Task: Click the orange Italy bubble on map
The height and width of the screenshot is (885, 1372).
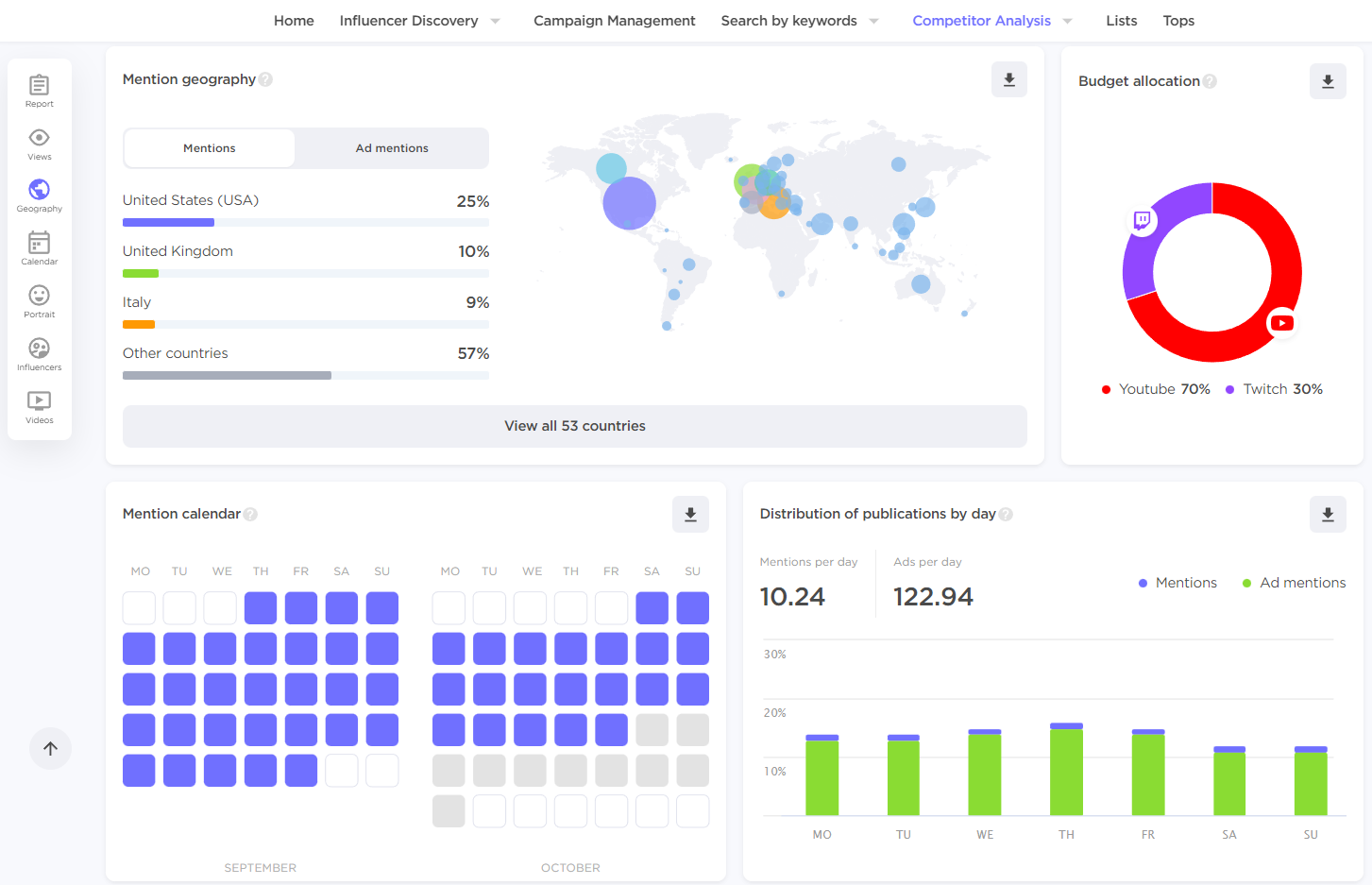Action: (x=774, y=205)
